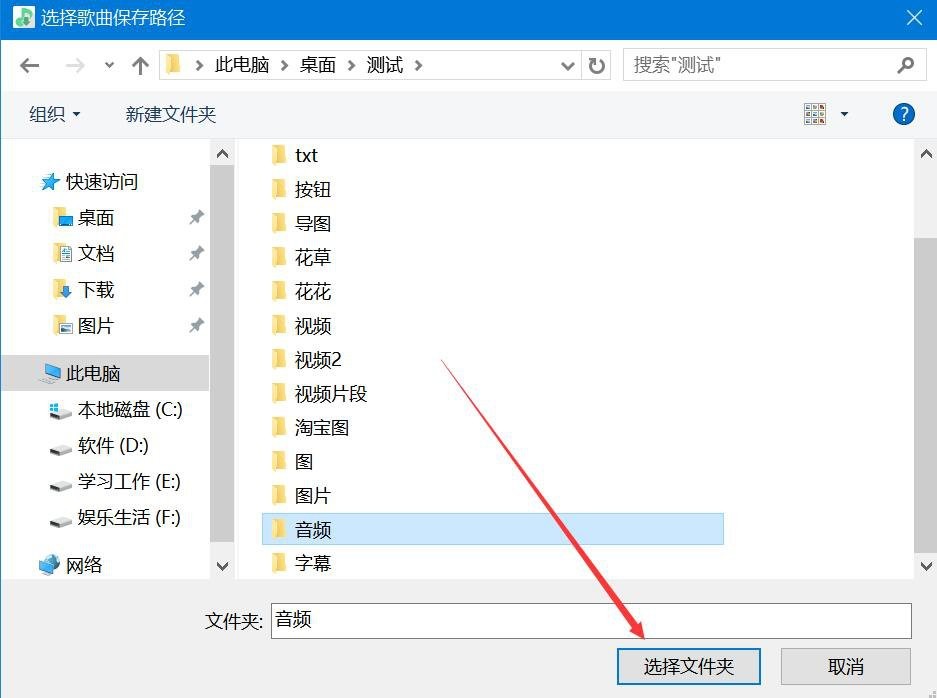
Task: Select the 视频片段 folder
Action: (330, 394)
